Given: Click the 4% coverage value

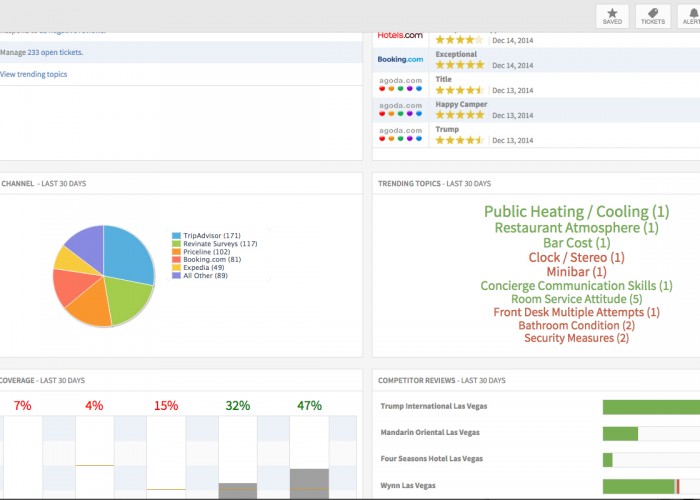Looking at the screenshot, I should [x=94, y=406].
